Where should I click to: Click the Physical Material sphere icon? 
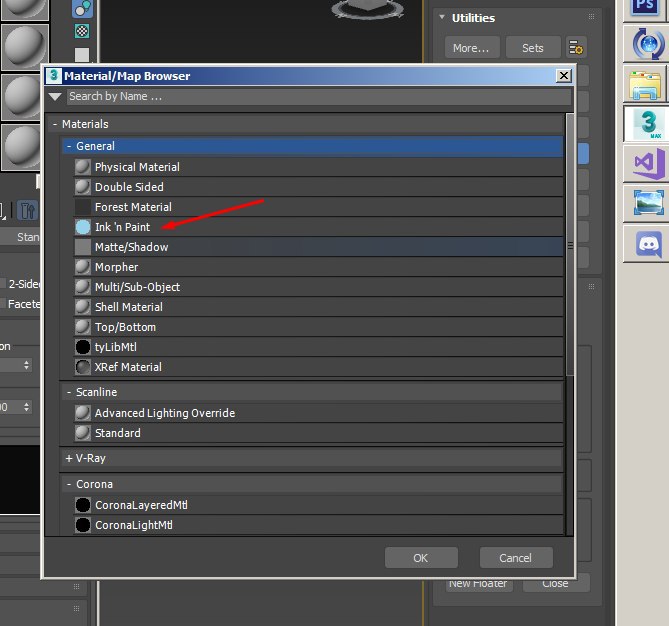[x=83, y=167]
